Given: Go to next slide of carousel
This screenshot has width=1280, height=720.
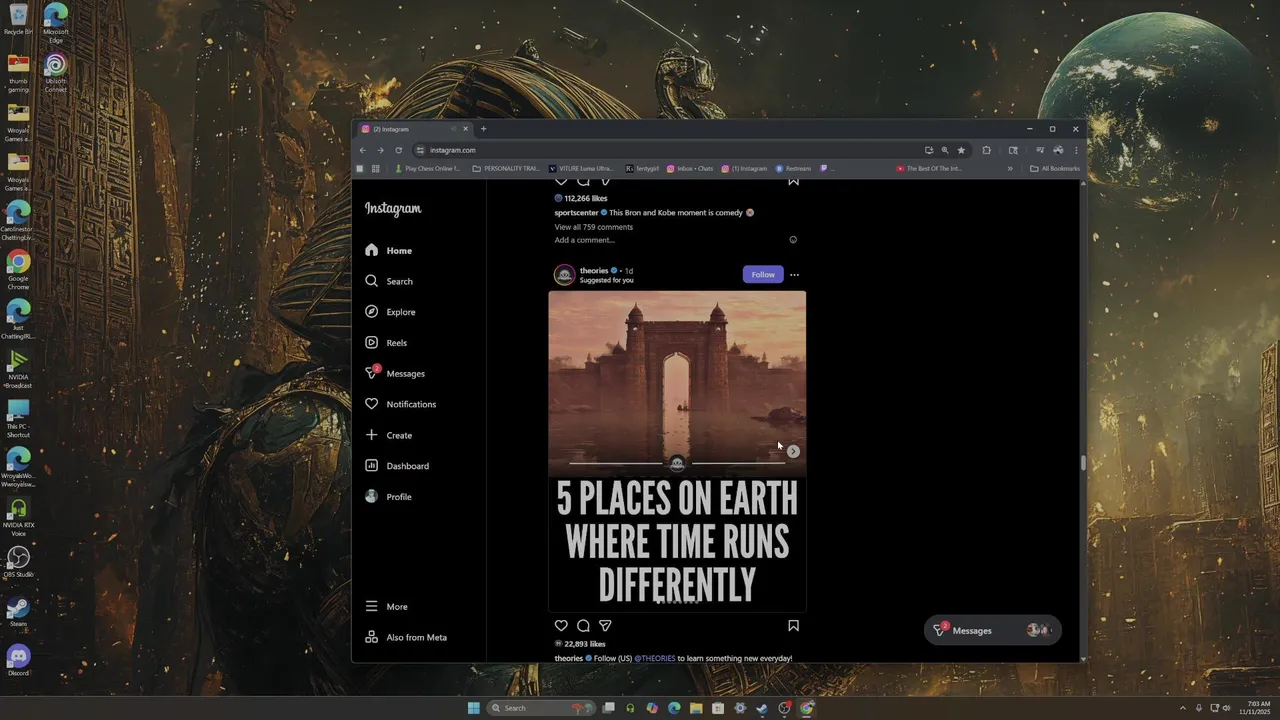Looking at the screenshot, I should pos(793,451).
